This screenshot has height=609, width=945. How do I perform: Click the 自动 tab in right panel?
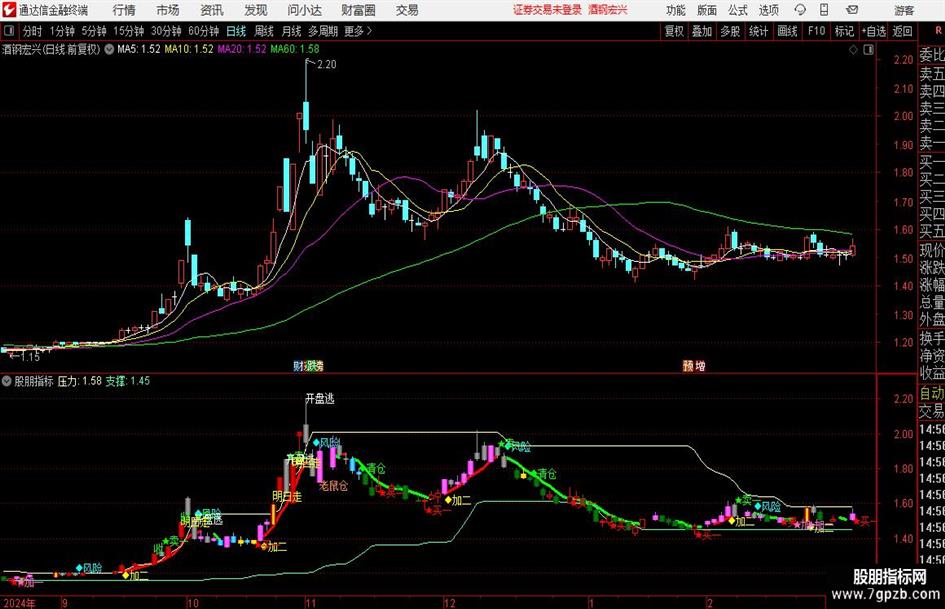pos(932,393)
